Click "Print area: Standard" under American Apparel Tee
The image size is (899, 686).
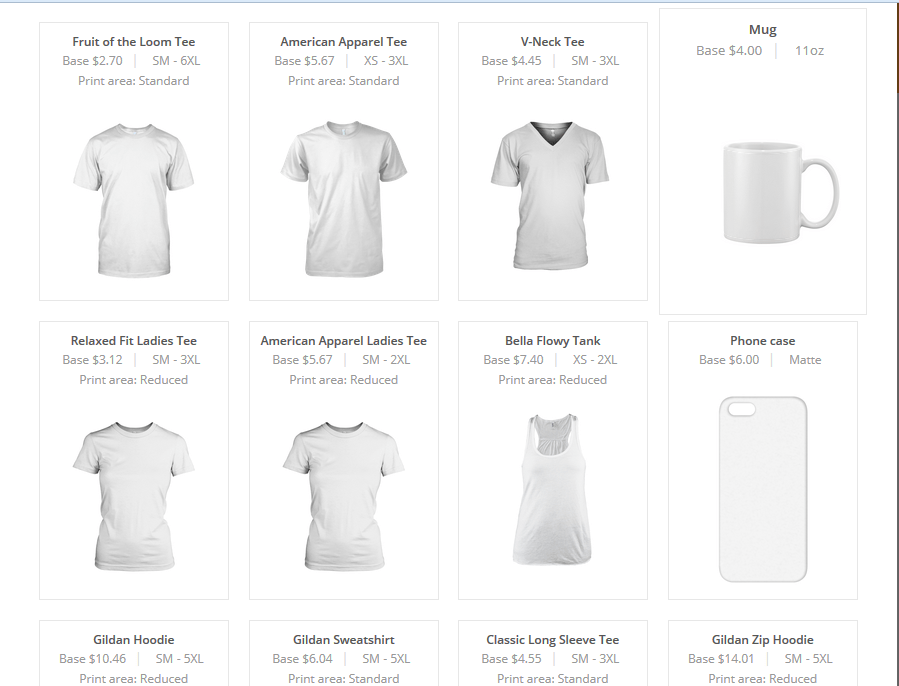[343, 81]
